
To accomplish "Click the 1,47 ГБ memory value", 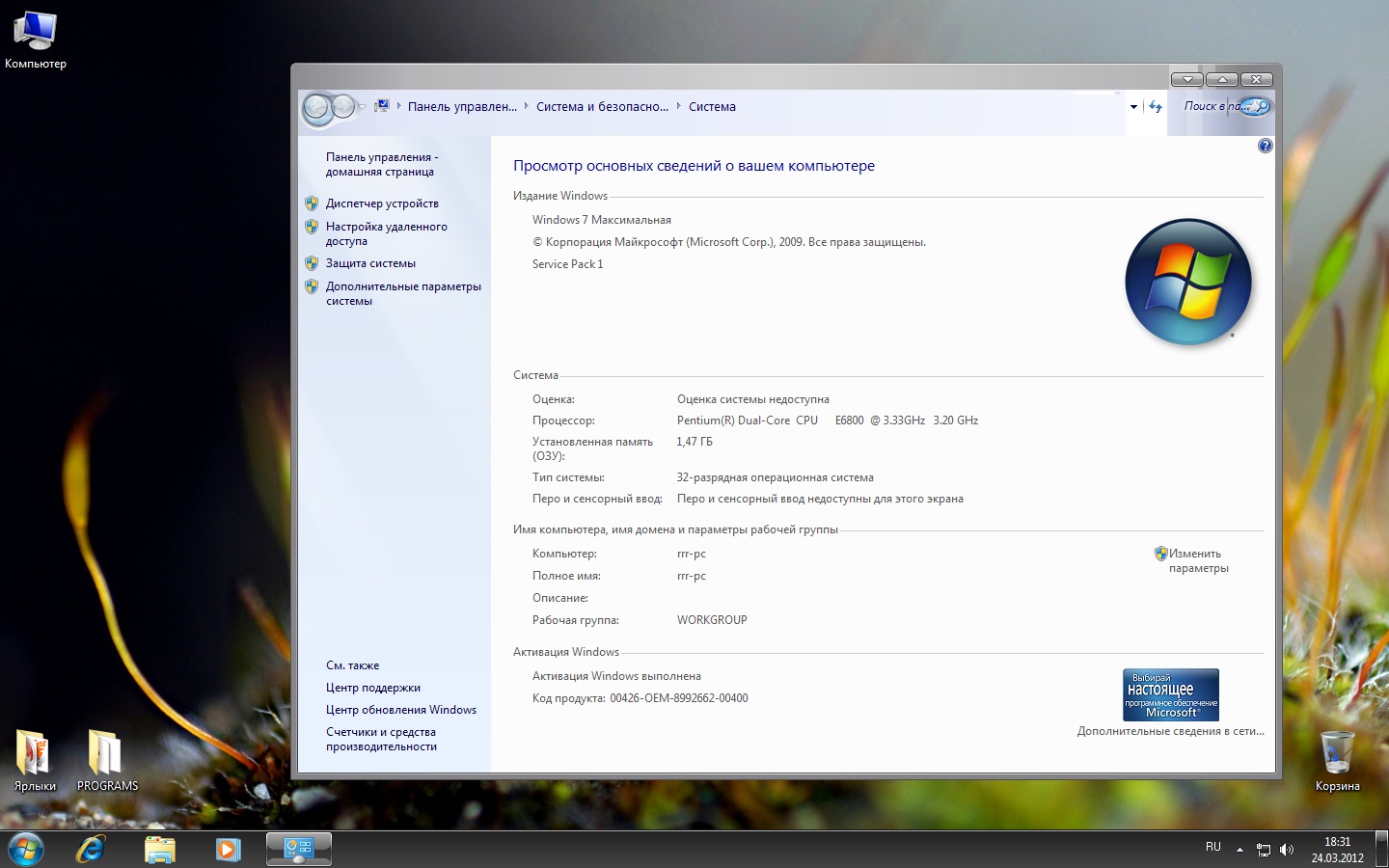I will 694,442.
